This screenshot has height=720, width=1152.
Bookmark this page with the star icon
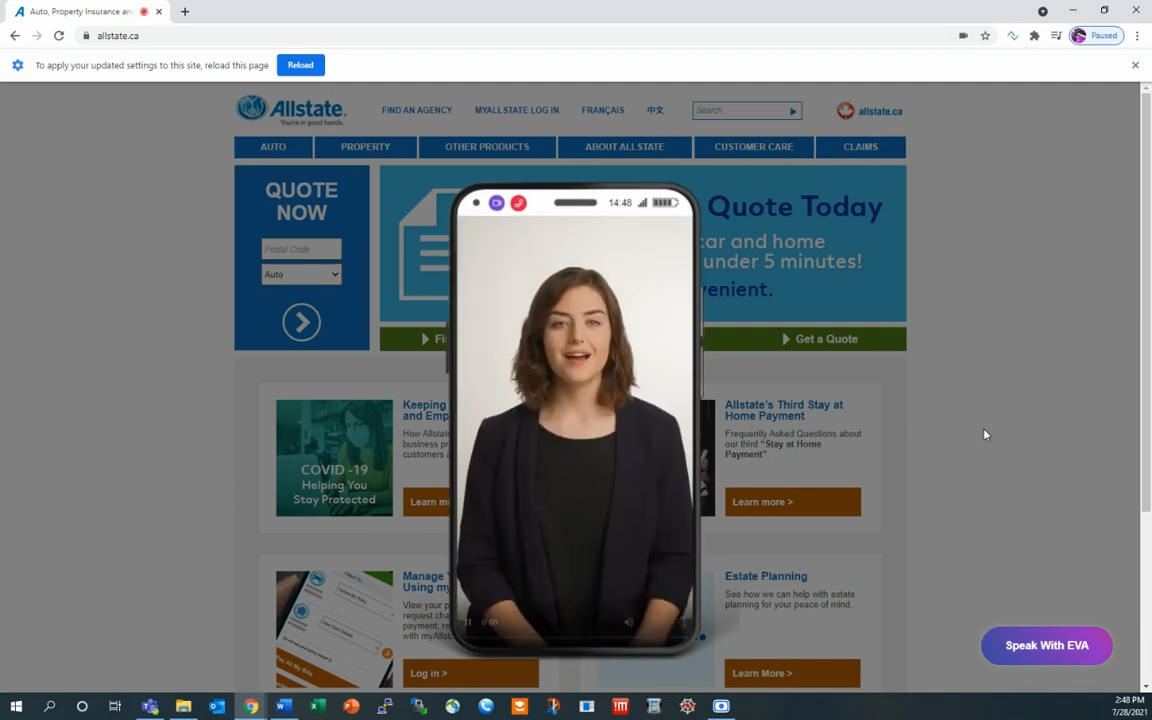985,35
